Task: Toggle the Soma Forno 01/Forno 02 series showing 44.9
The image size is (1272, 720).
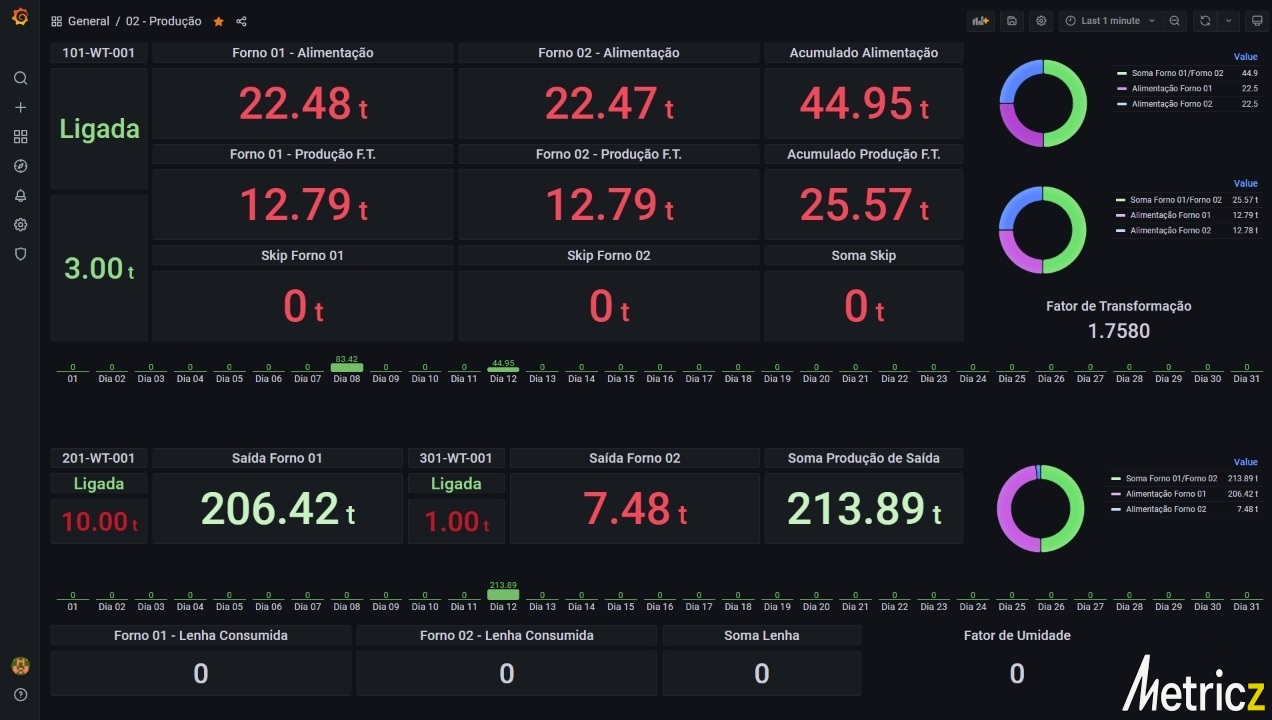Action: [x=1177, y=74]
